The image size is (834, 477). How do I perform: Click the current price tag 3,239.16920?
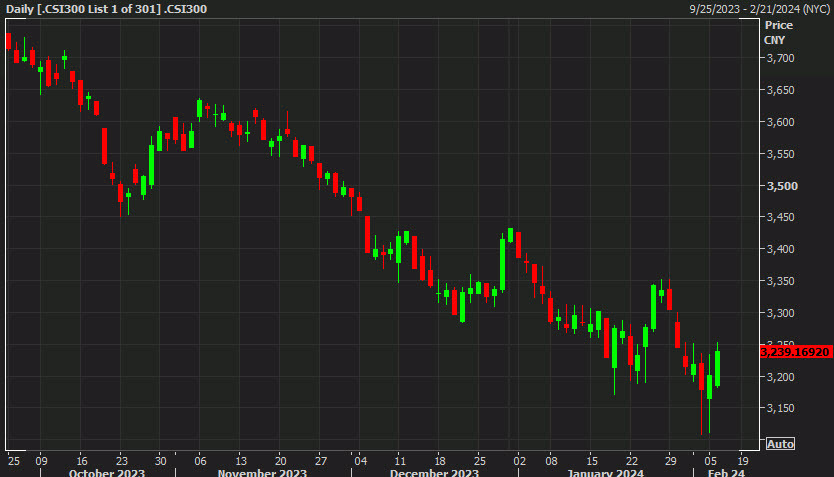(x=796, y=352)
